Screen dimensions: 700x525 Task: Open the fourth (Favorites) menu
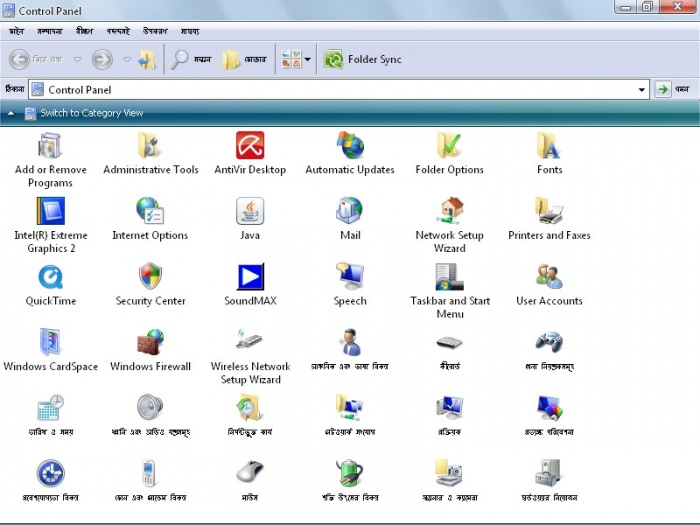[x=118, y=31]
